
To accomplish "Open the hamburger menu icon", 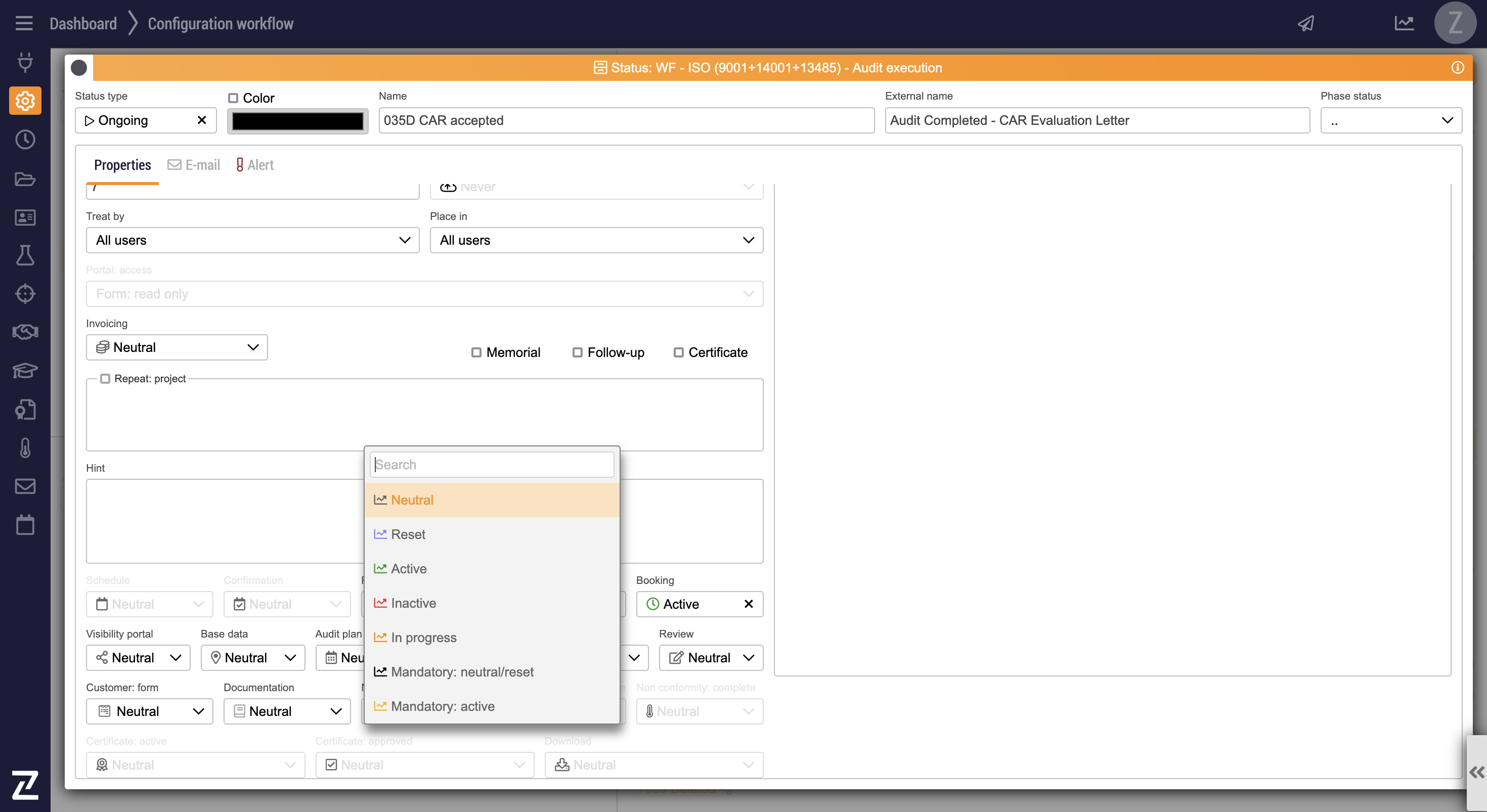I will (24, 24).
